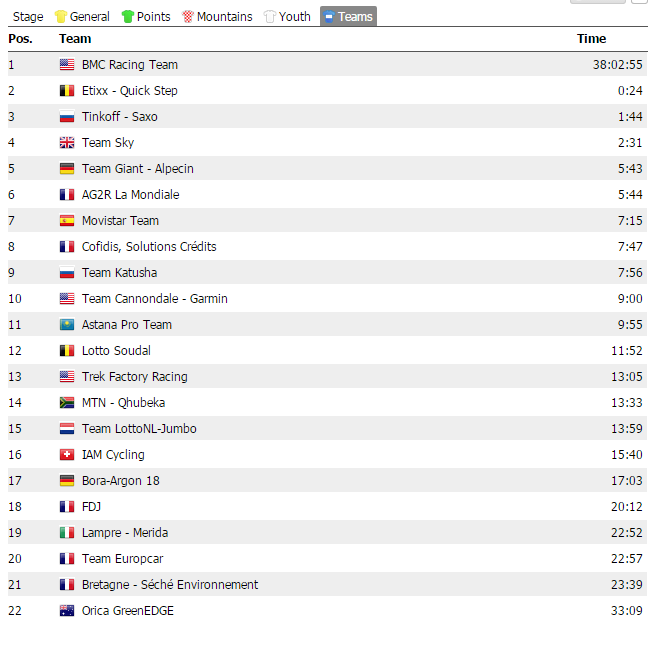
Task: Click the US flag beside BMC Racing Team
Action: 67,65
